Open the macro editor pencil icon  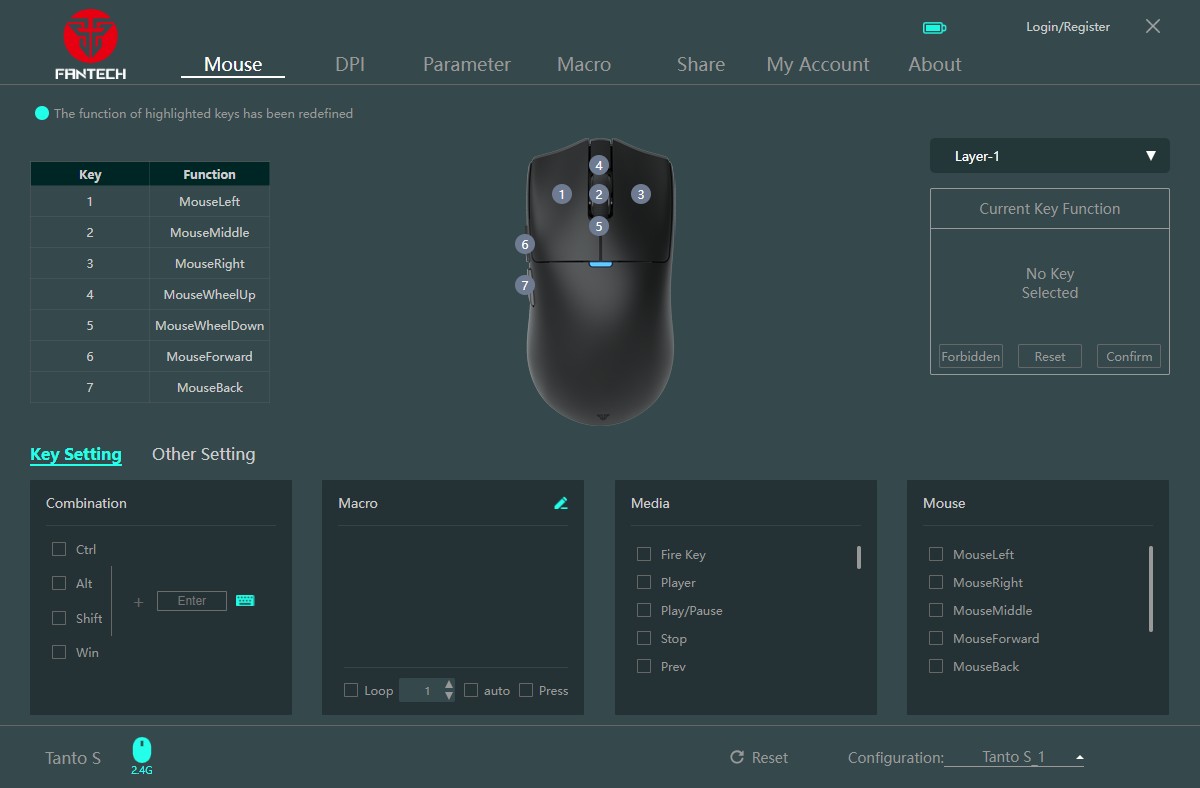click(x=561, y=503)
